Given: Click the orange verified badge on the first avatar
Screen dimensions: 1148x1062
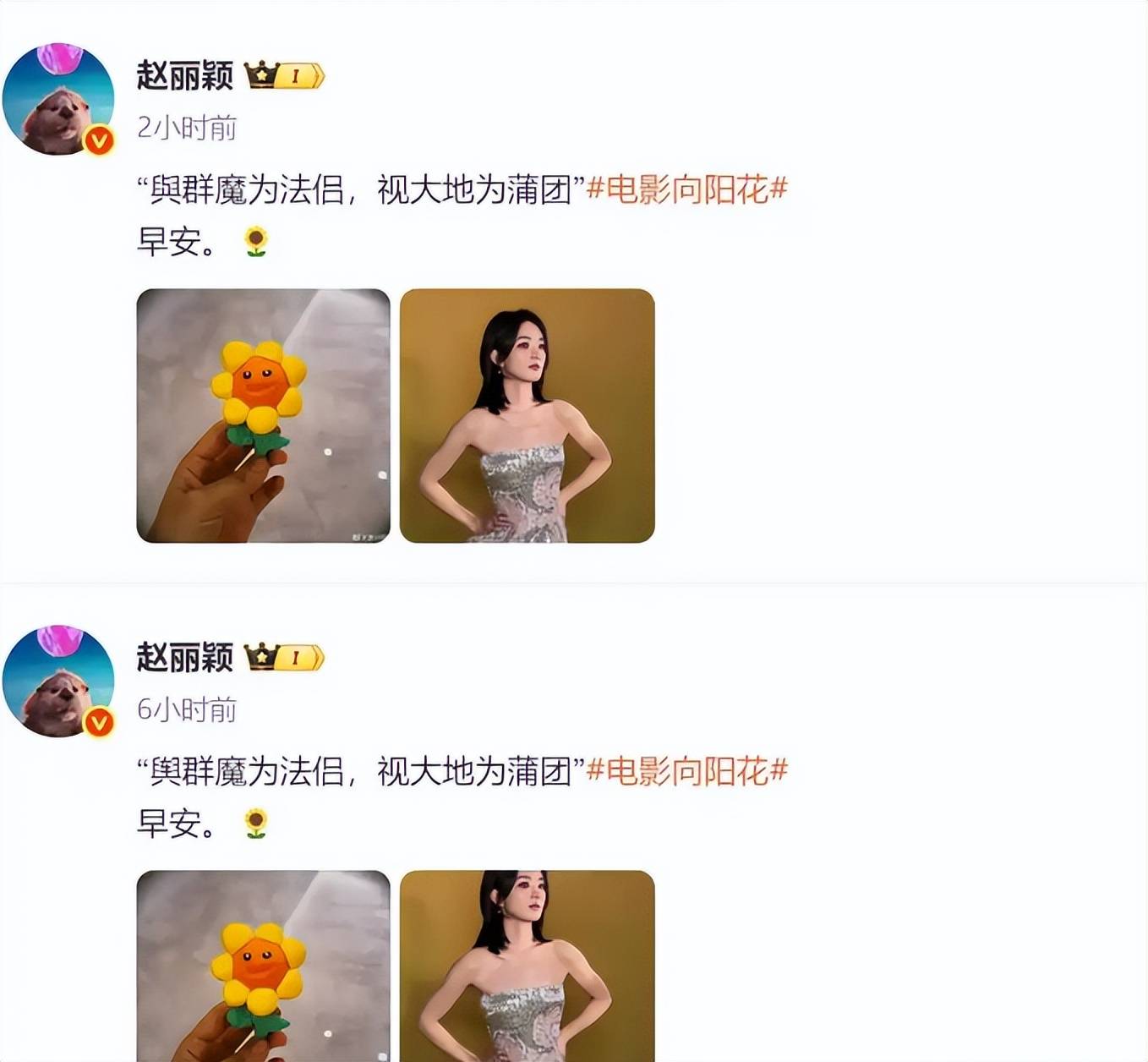Looking at the screenshot, I should pyautogui.click(x=99, y=140).
